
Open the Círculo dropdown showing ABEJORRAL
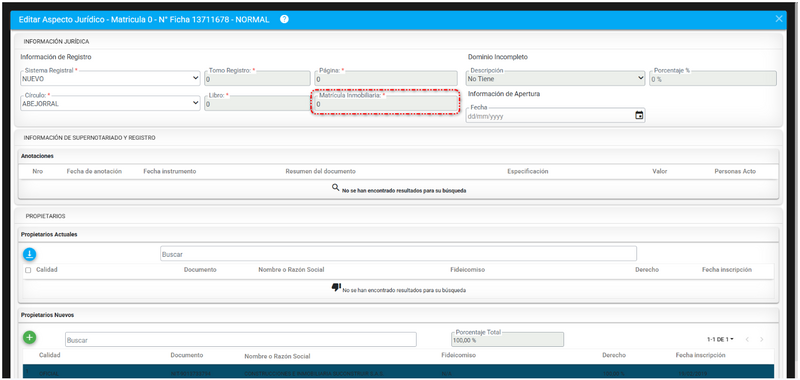click(110, 103)
